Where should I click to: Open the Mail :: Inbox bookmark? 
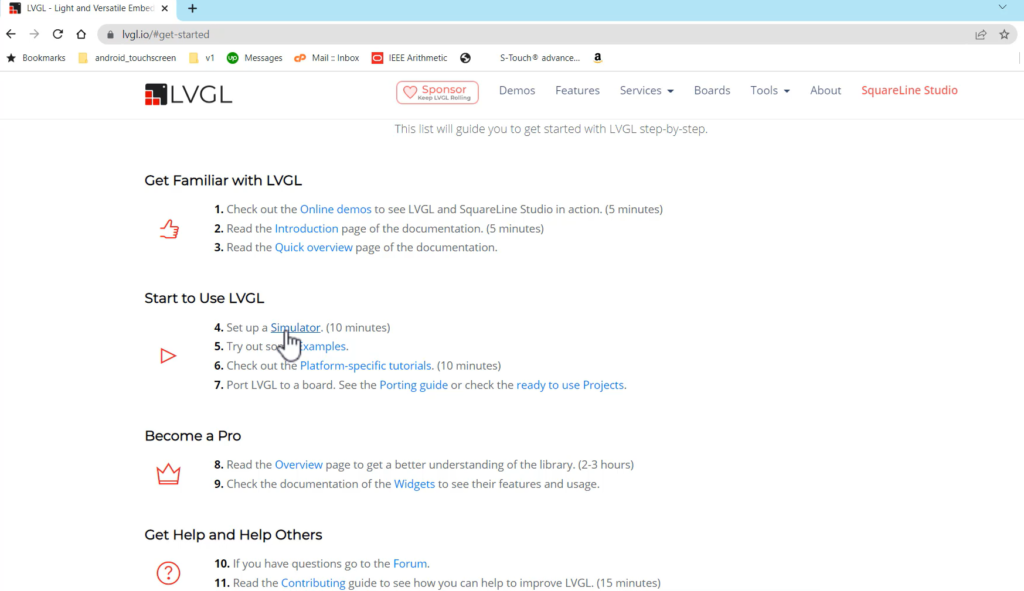point(327,57)
